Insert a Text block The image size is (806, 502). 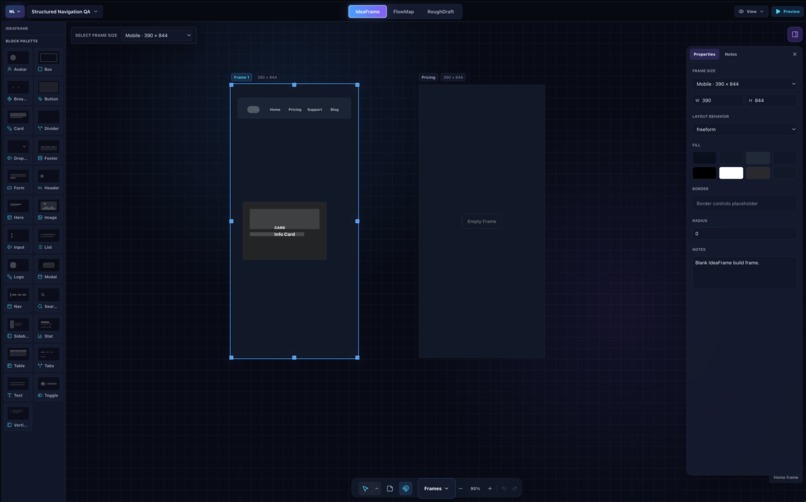[x=18, y=389]
